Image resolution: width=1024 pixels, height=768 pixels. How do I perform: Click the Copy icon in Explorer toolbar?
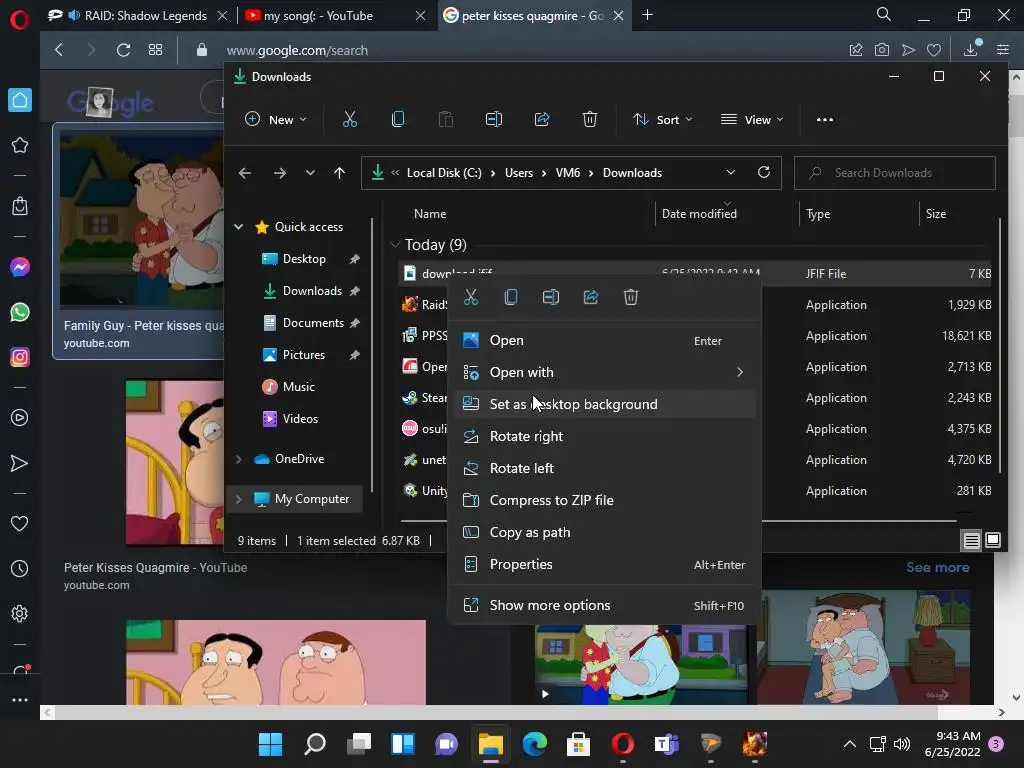tap(398, 120)
